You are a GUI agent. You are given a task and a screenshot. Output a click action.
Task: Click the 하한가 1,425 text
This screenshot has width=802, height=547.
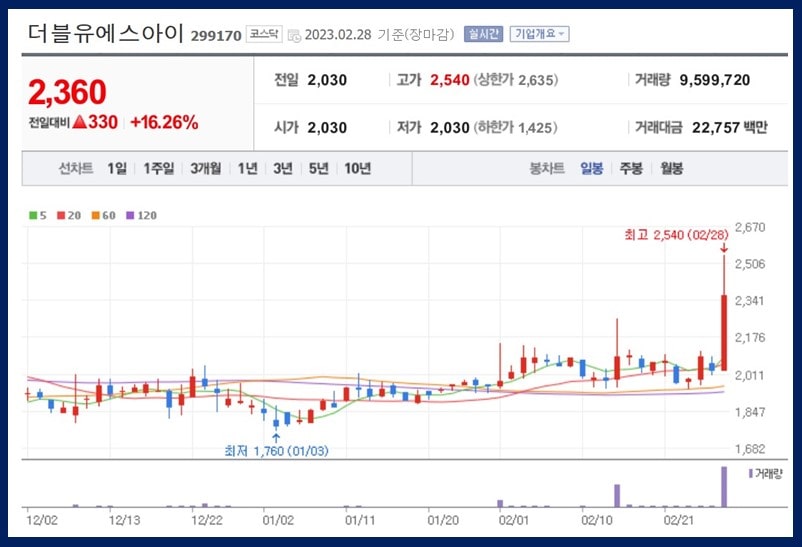[x=516, y=127]
